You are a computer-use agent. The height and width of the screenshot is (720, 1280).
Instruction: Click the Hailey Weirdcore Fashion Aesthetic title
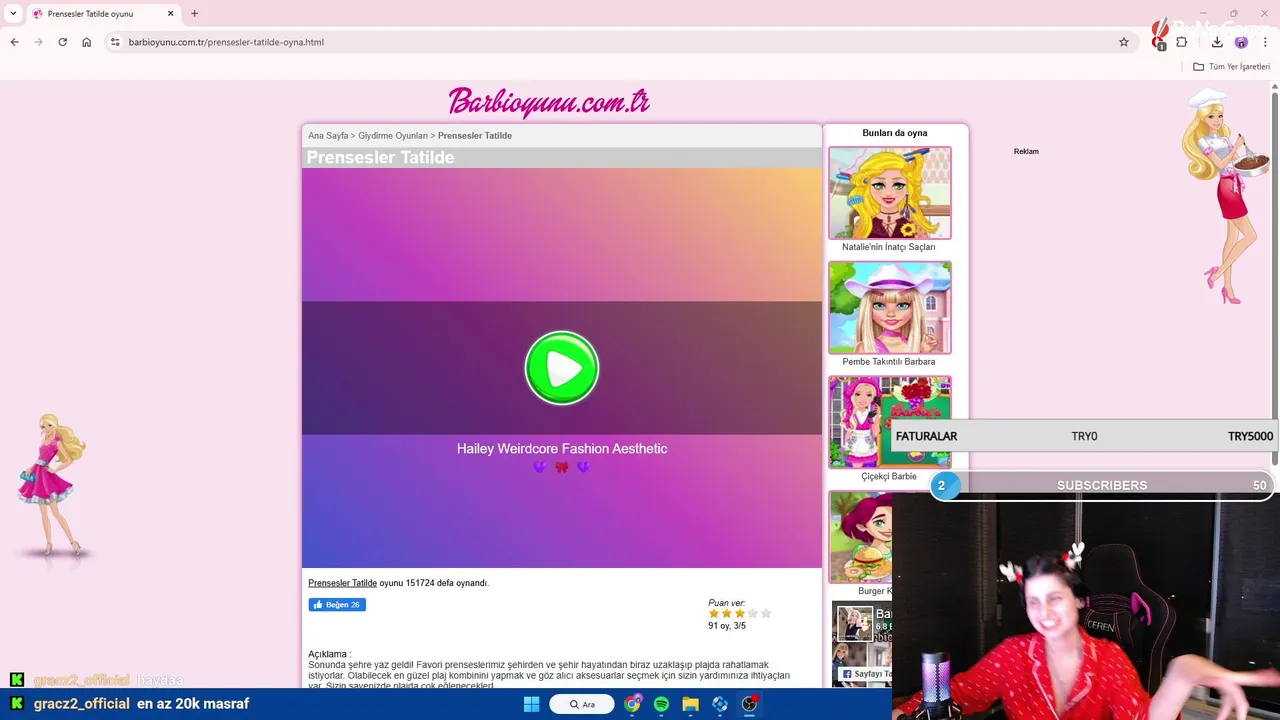pos(562,449)
